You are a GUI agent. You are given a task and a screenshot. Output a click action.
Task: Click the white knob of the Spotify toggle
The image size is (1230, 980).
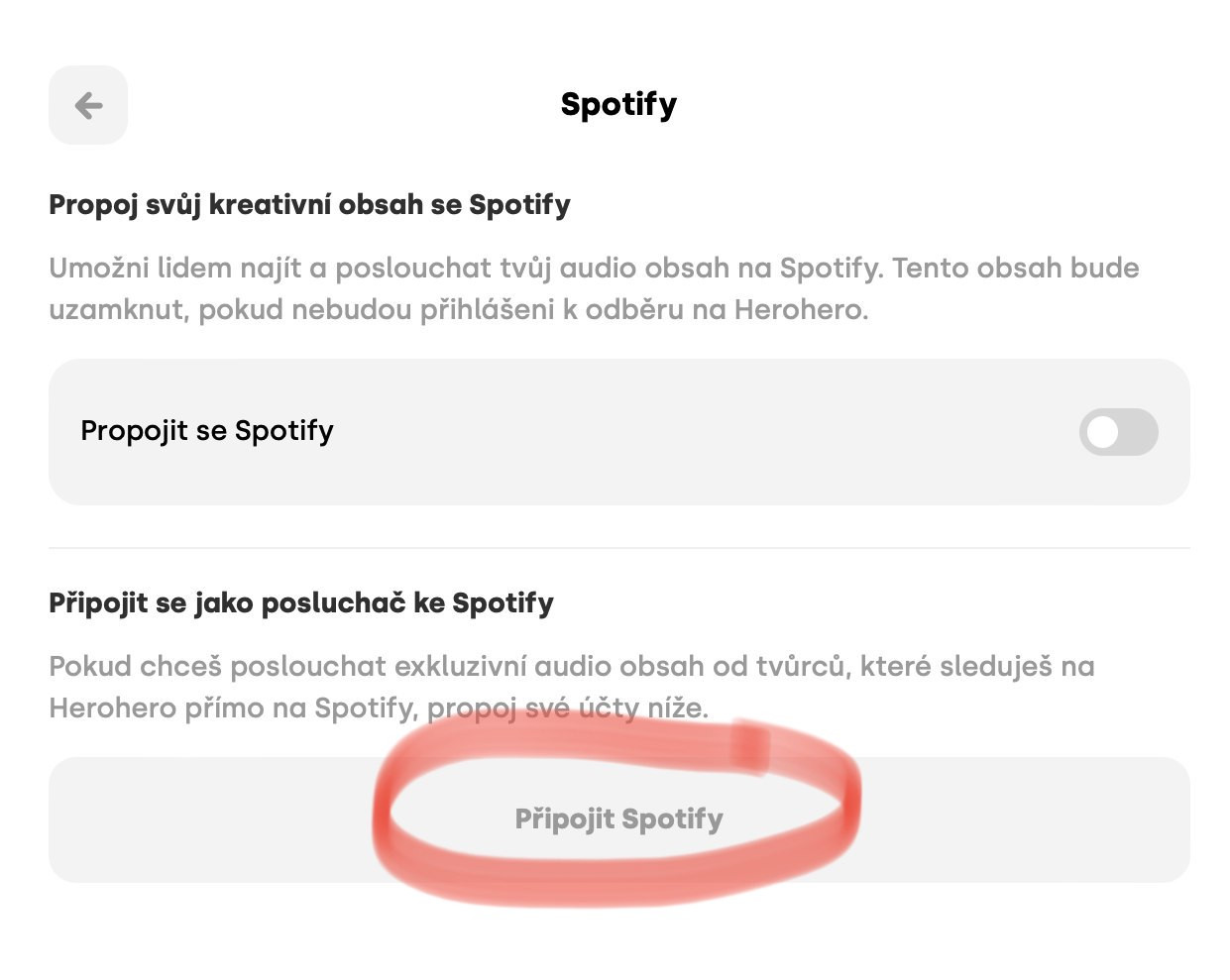tap(1102, 432)
